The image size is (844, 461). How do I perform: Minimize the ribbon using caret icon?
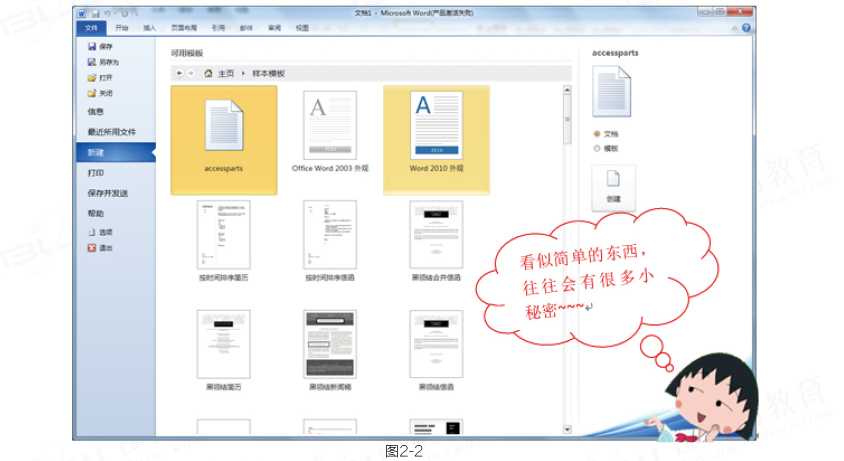(x=735, y=28)
